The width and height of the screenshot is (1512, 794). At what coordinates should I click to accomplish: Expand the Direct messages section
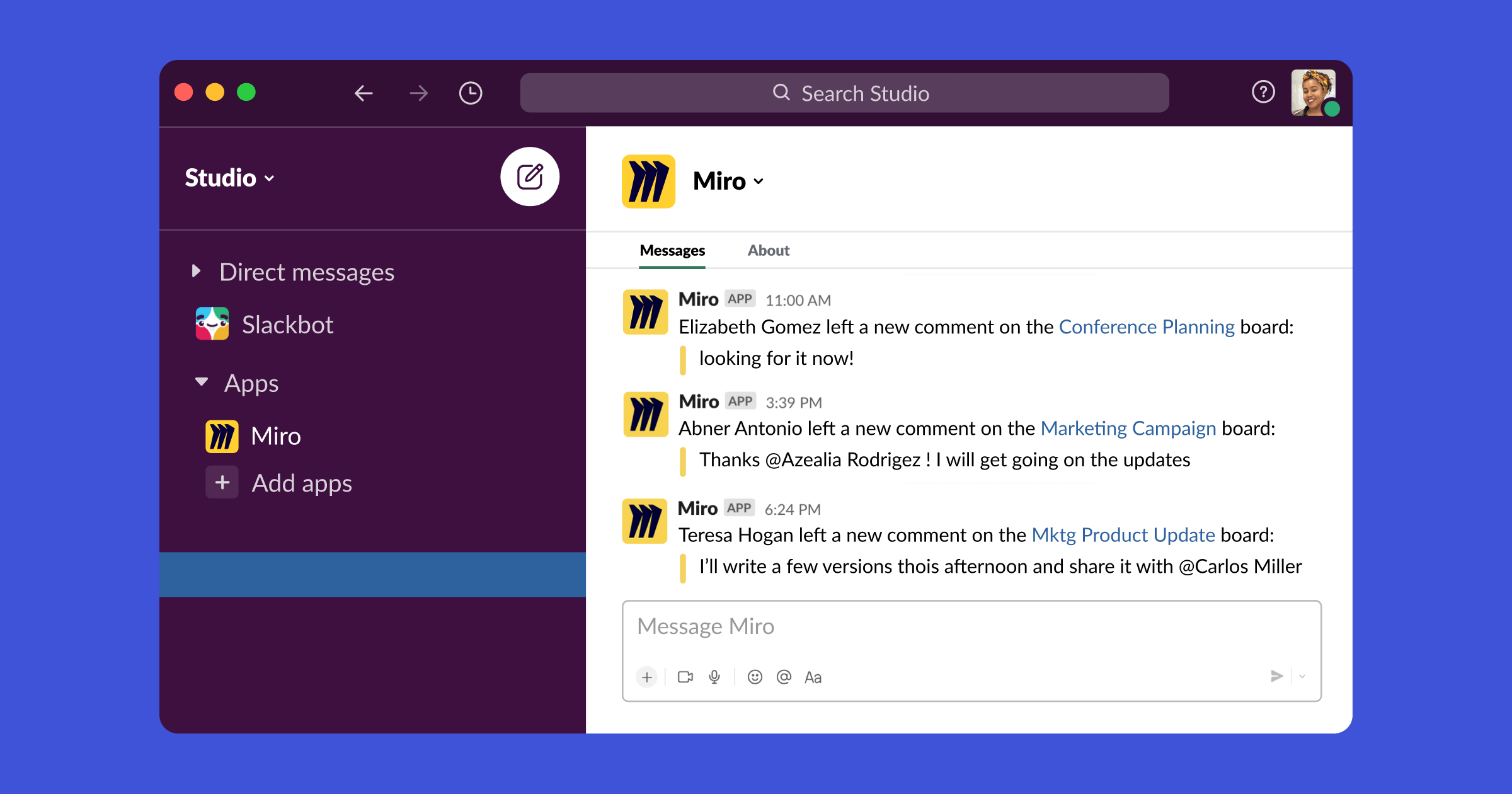coord(196,271)
